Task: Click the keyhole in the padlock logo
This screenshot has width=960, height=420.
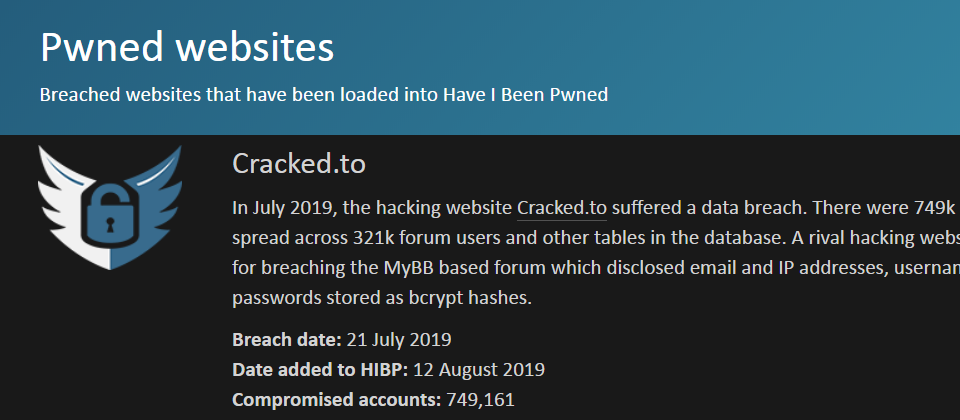Action: (110, 225)
